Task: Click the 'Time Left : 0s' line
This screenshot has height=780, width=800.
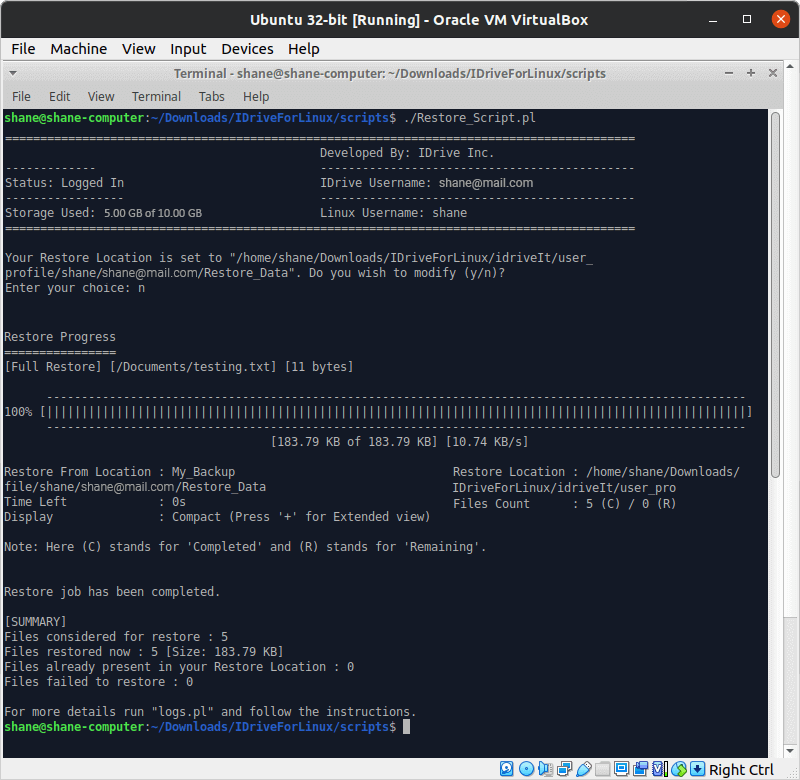Action: [95, 502]
